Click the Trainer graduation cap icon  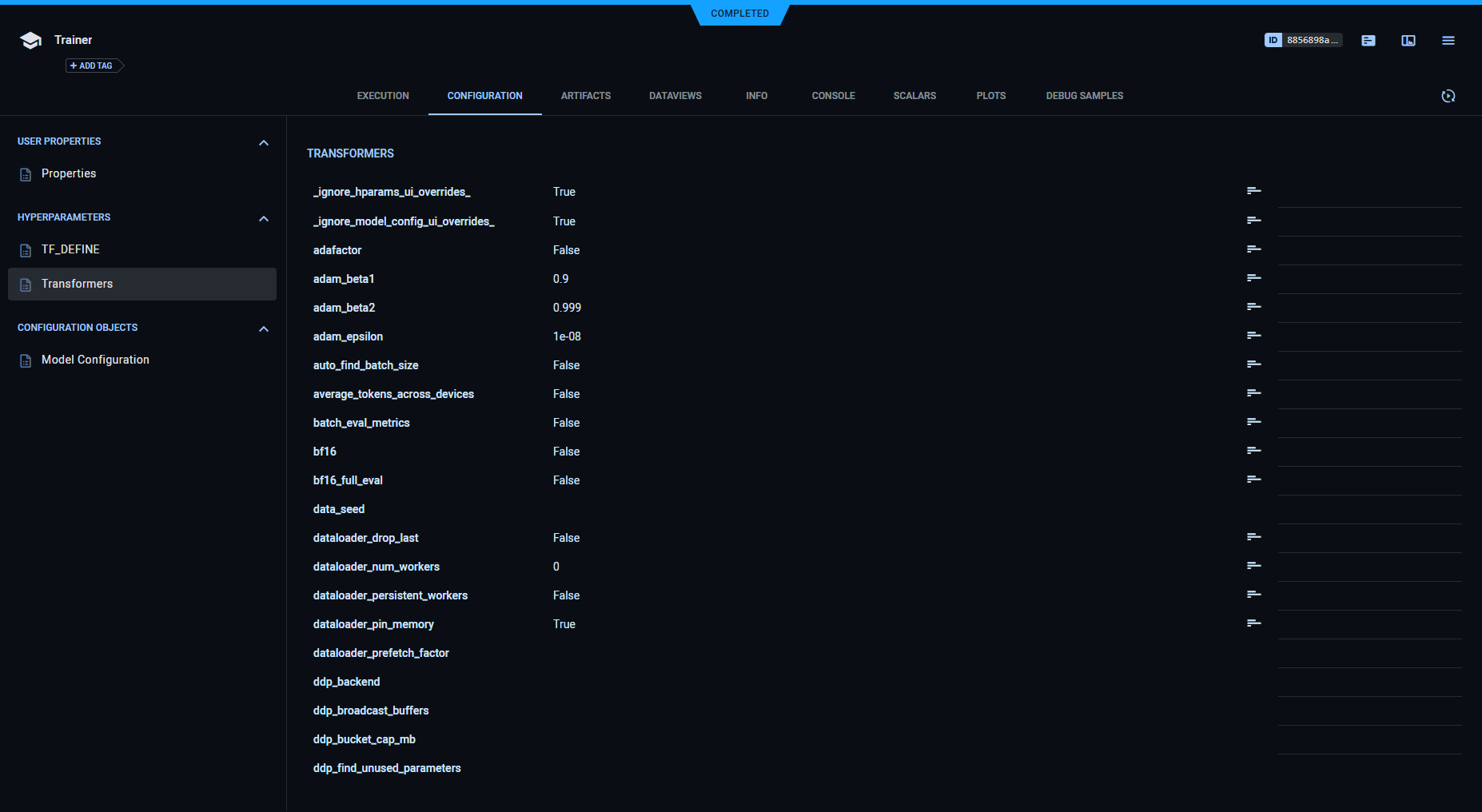[30, 41]
